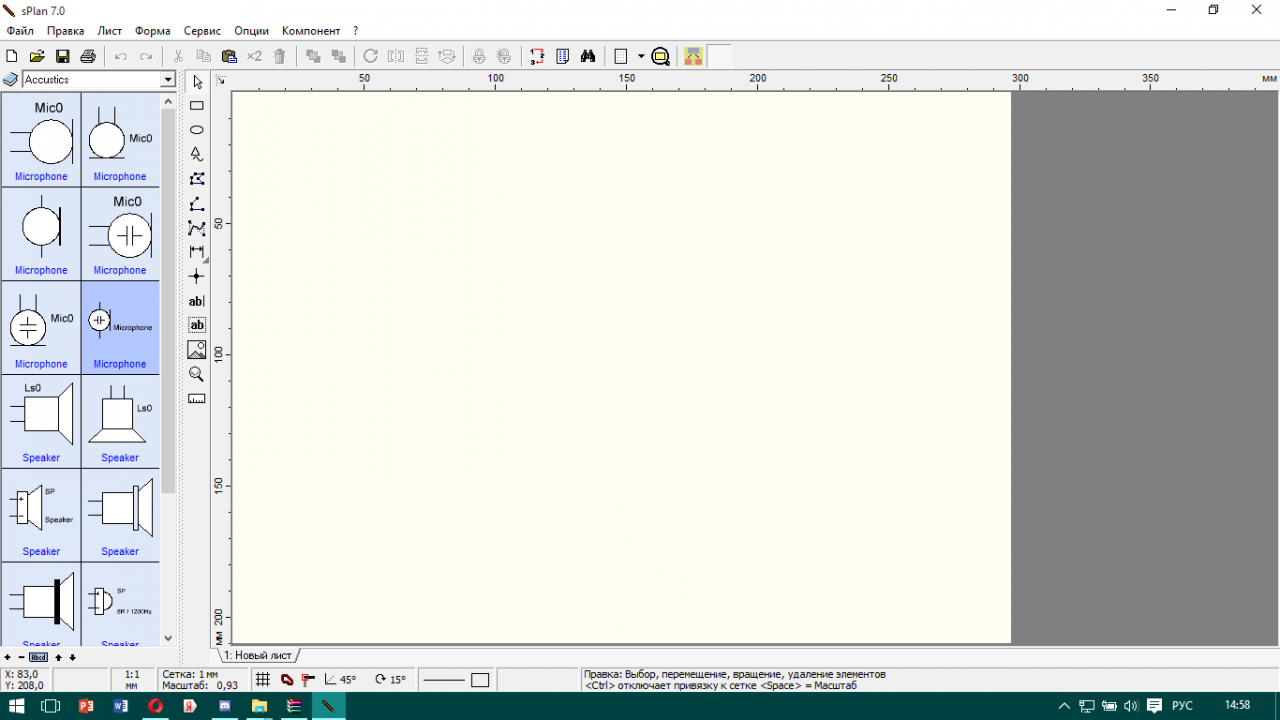Save the document with the floppy disk icon
This screenshot has height=720, width=1280.
[x=62, y=56]
